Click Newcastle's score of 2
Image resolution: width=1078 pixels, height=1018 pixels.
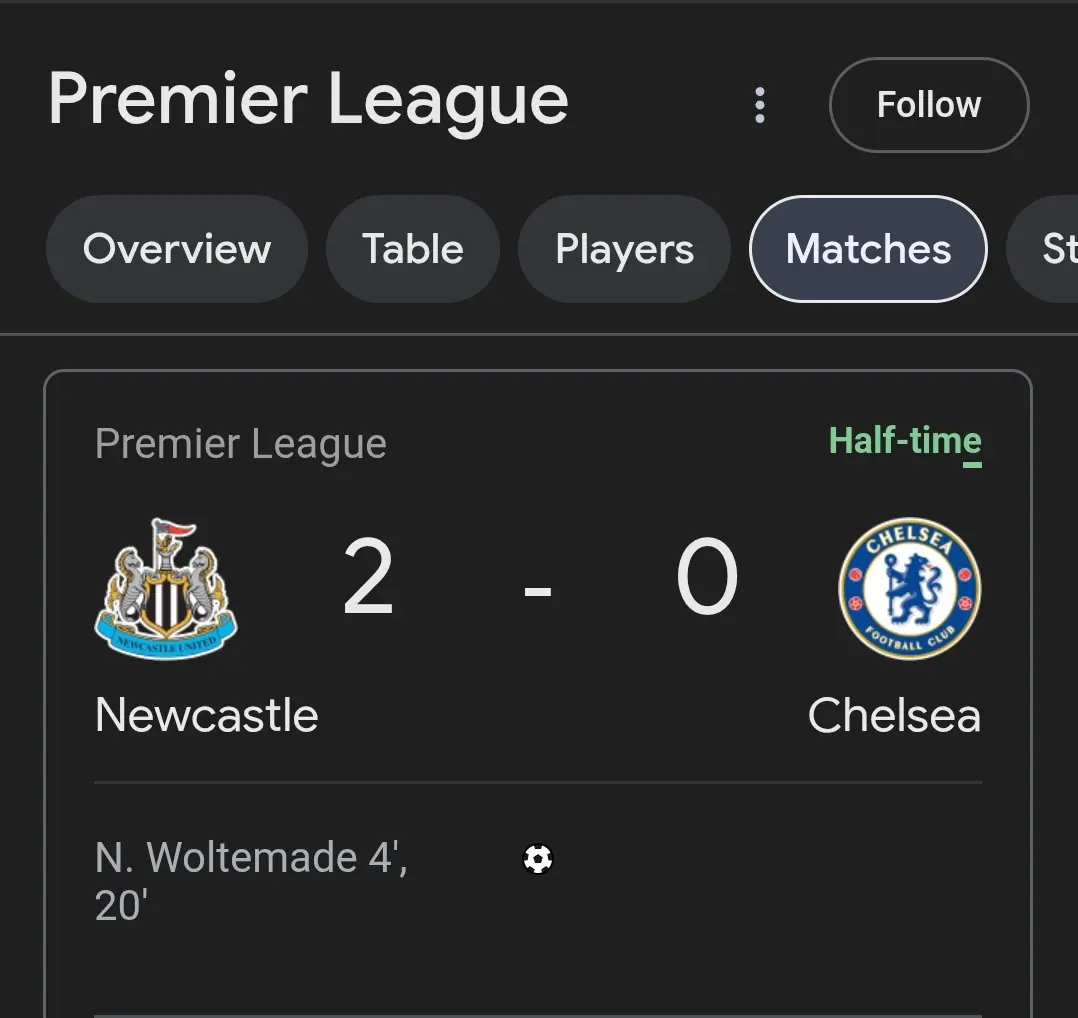tap(368, 576)
